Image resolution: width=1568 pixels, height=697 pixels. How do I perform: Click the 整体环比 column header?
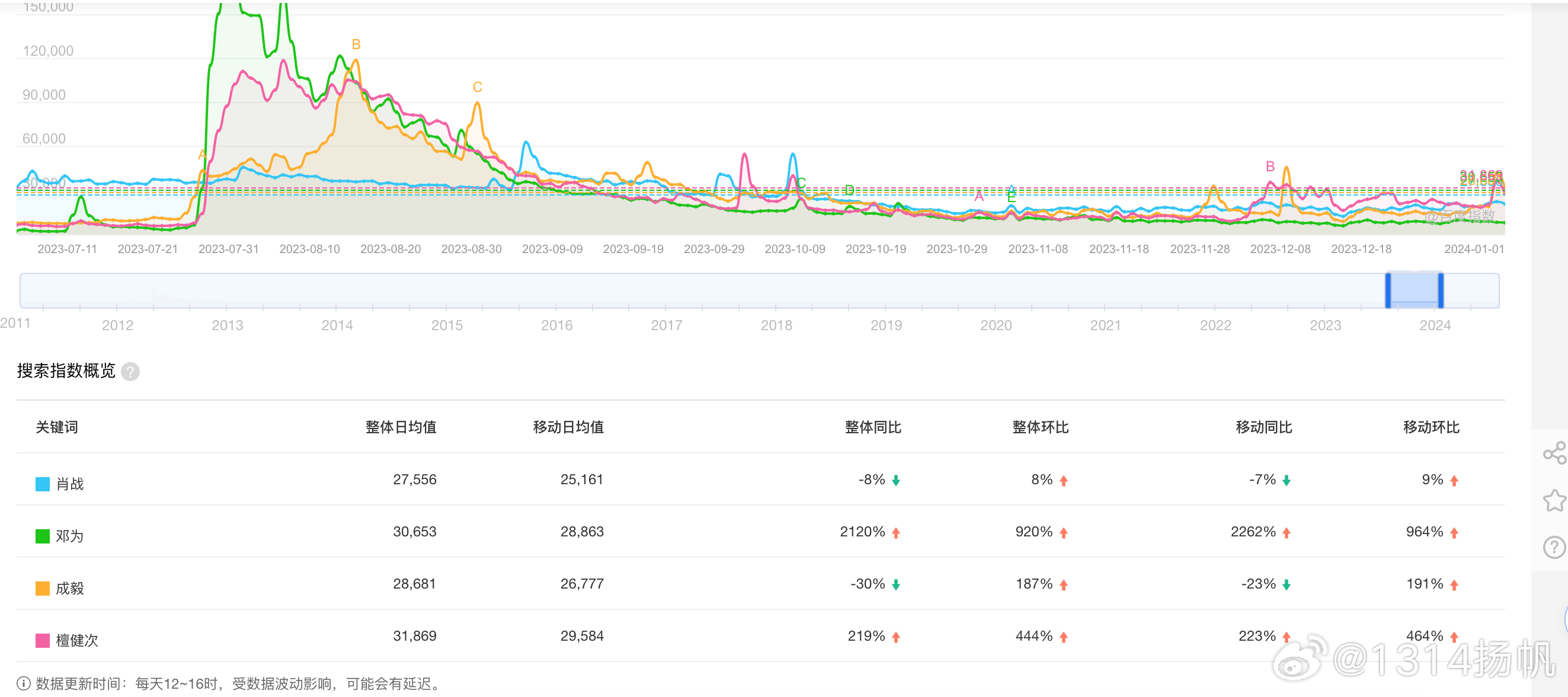coord(1040,427)
